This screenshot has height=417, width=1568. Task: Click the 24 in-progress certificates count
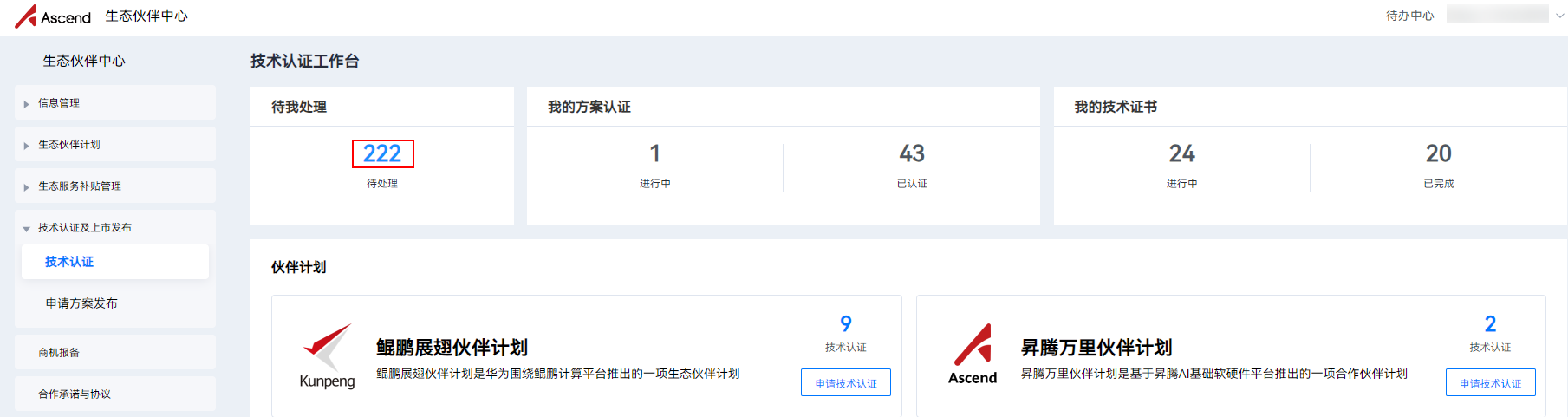[1181, 153]
